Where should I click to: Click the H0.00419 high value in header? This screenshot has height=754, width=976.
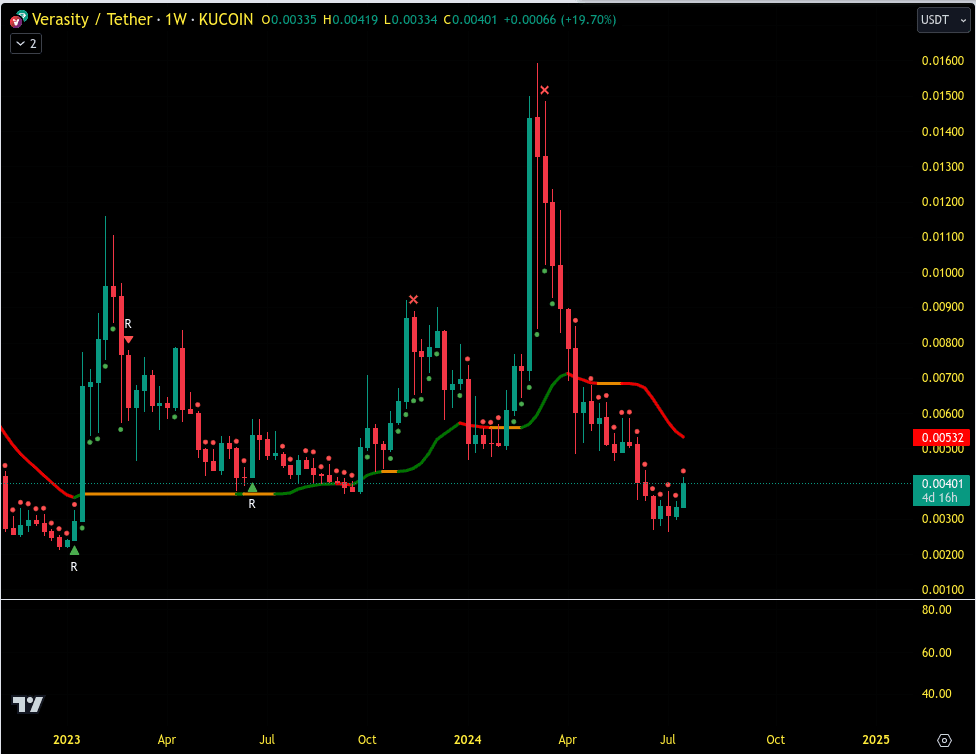click(x=350, y=20)
